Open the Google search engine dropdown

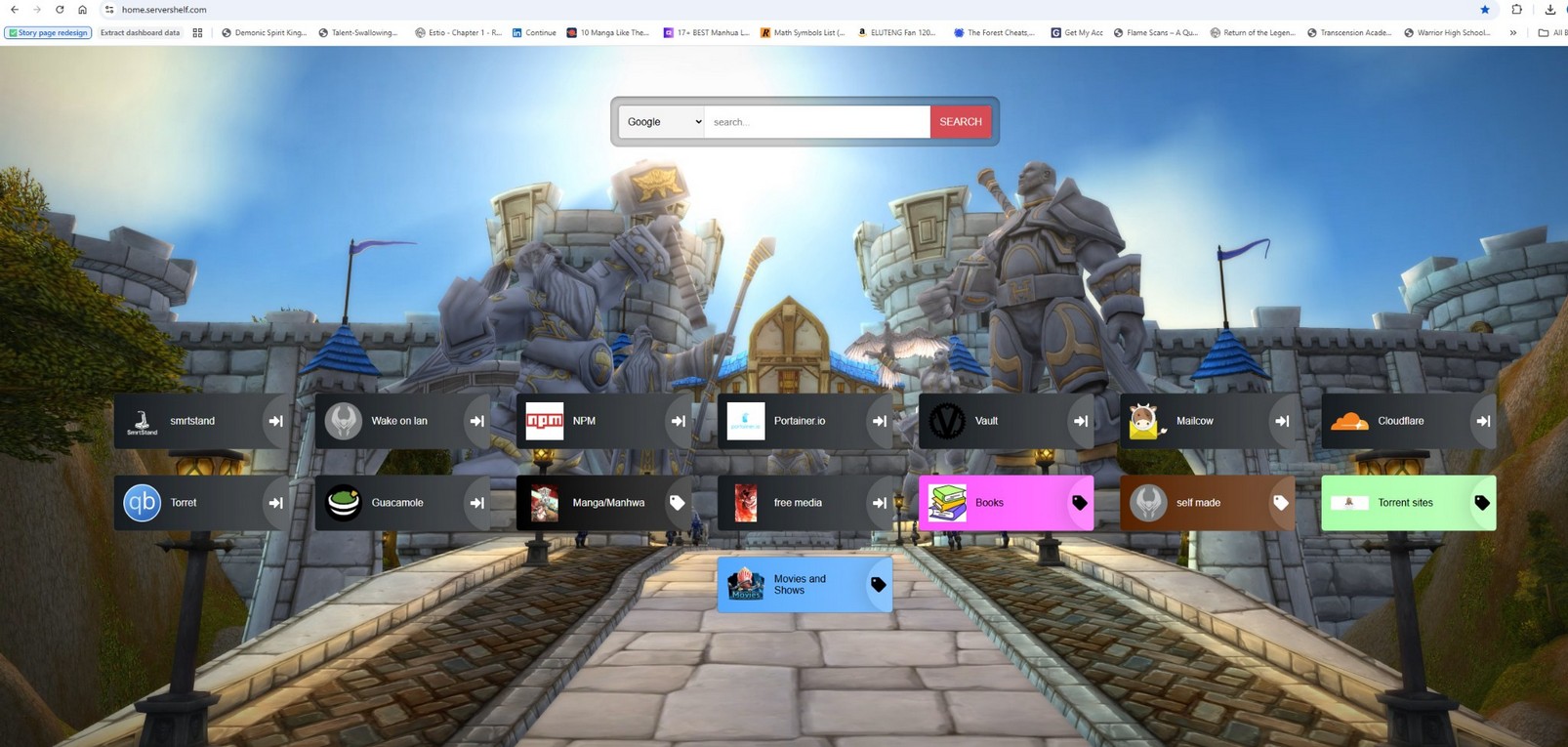pyautogui.click(x=662, y=122)
